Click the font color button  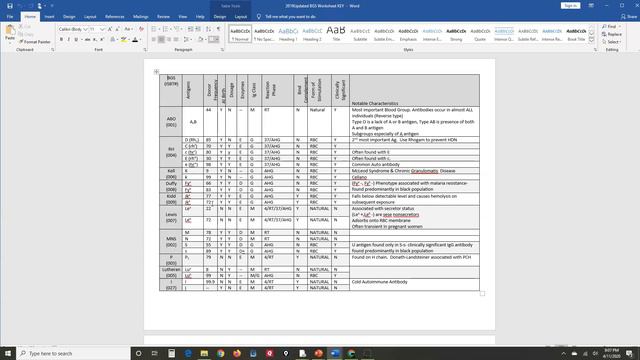(135, 40)
